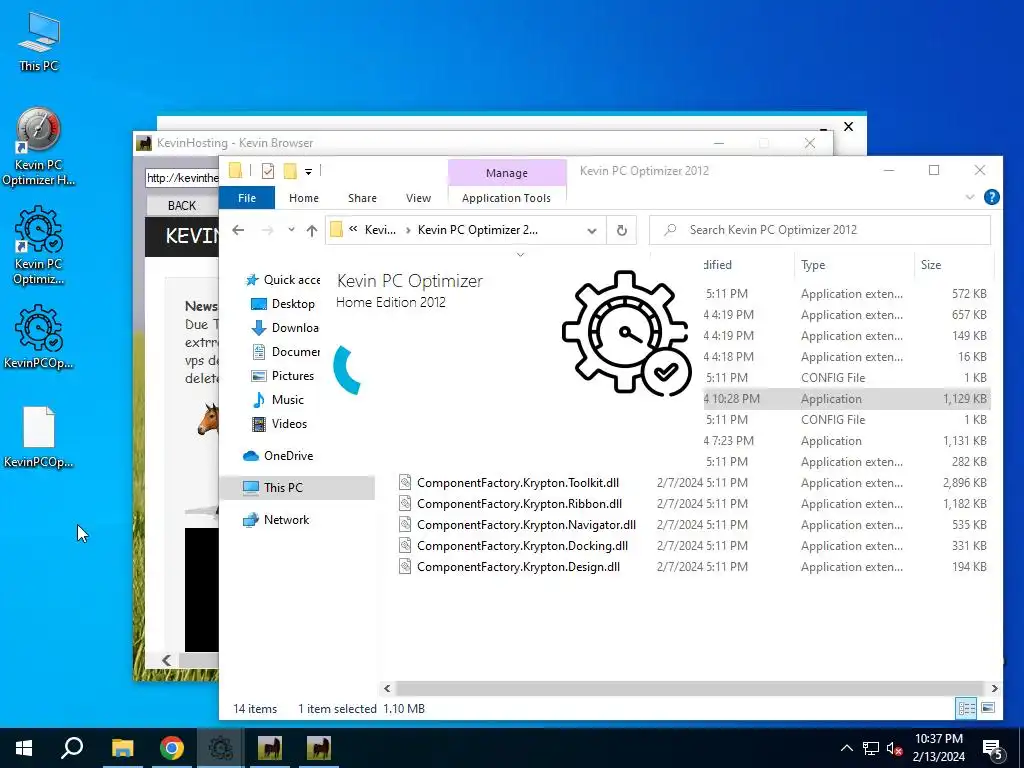This screenshot has height=768, width=1024.
Task: Click horizontal scrollbar right arrow
Action: click(994, 688)
